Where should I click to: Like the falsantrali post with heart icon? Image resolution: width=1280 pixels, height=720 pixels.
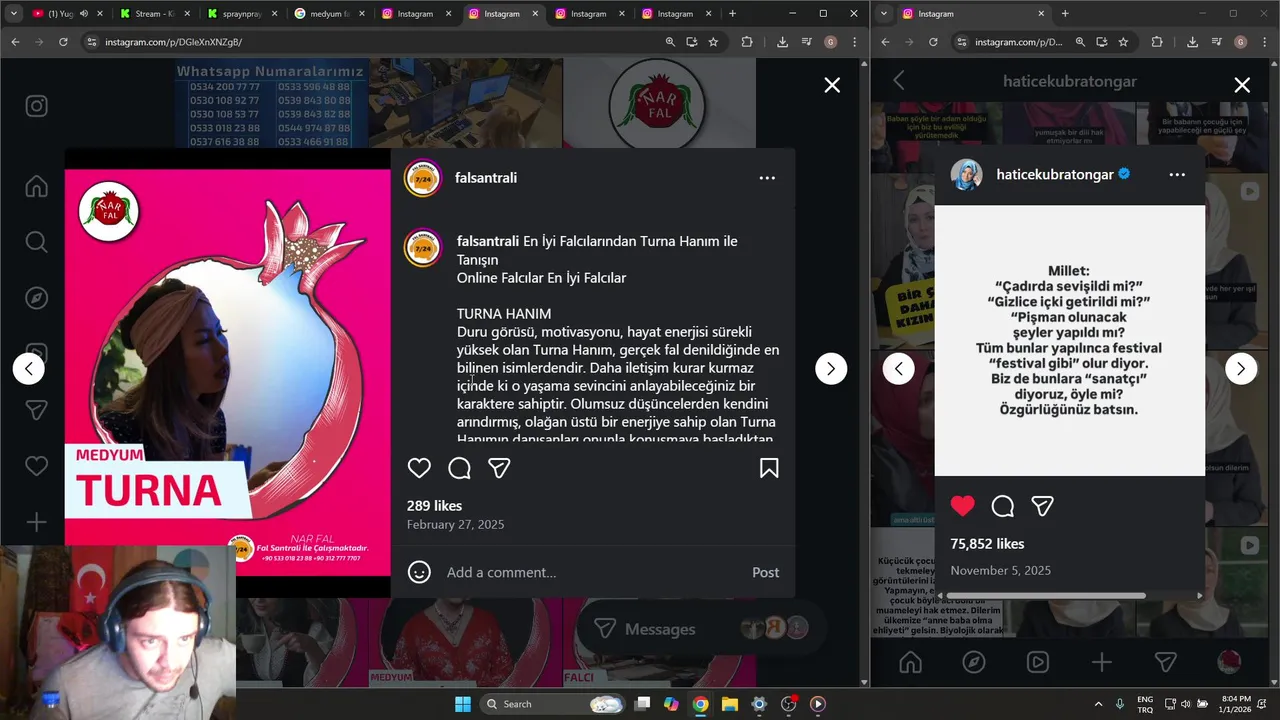[419, 468]
